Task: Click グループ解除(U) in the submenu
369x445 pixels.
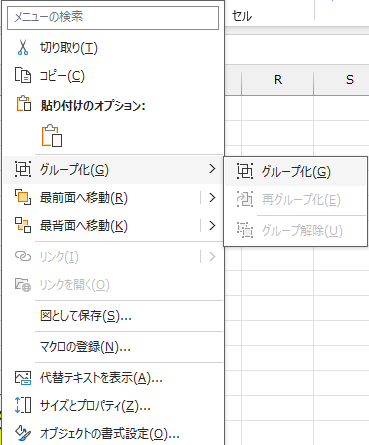Action: pyautogui.click(x=296, y=230)
